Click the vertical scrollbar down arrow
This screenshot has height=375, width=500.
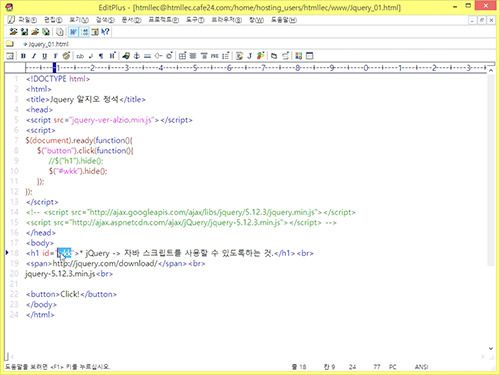pos(491,348)
